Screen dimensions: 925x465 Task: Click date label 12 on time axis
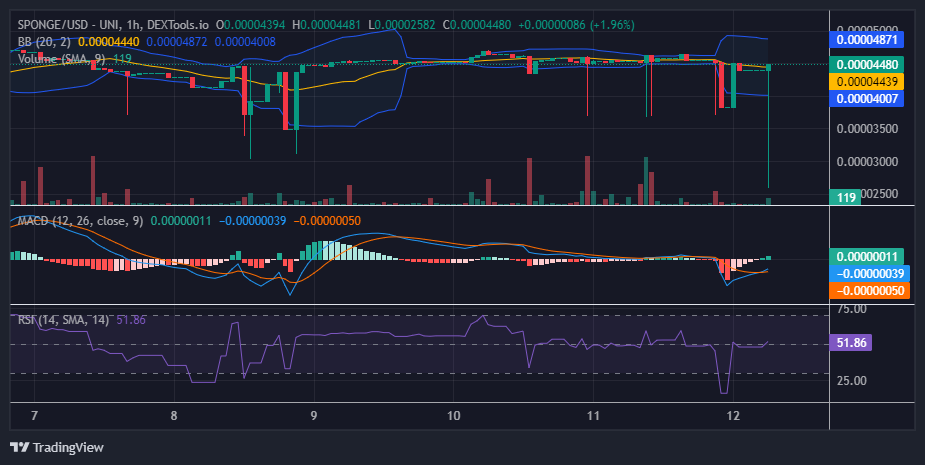pos(733,415)
